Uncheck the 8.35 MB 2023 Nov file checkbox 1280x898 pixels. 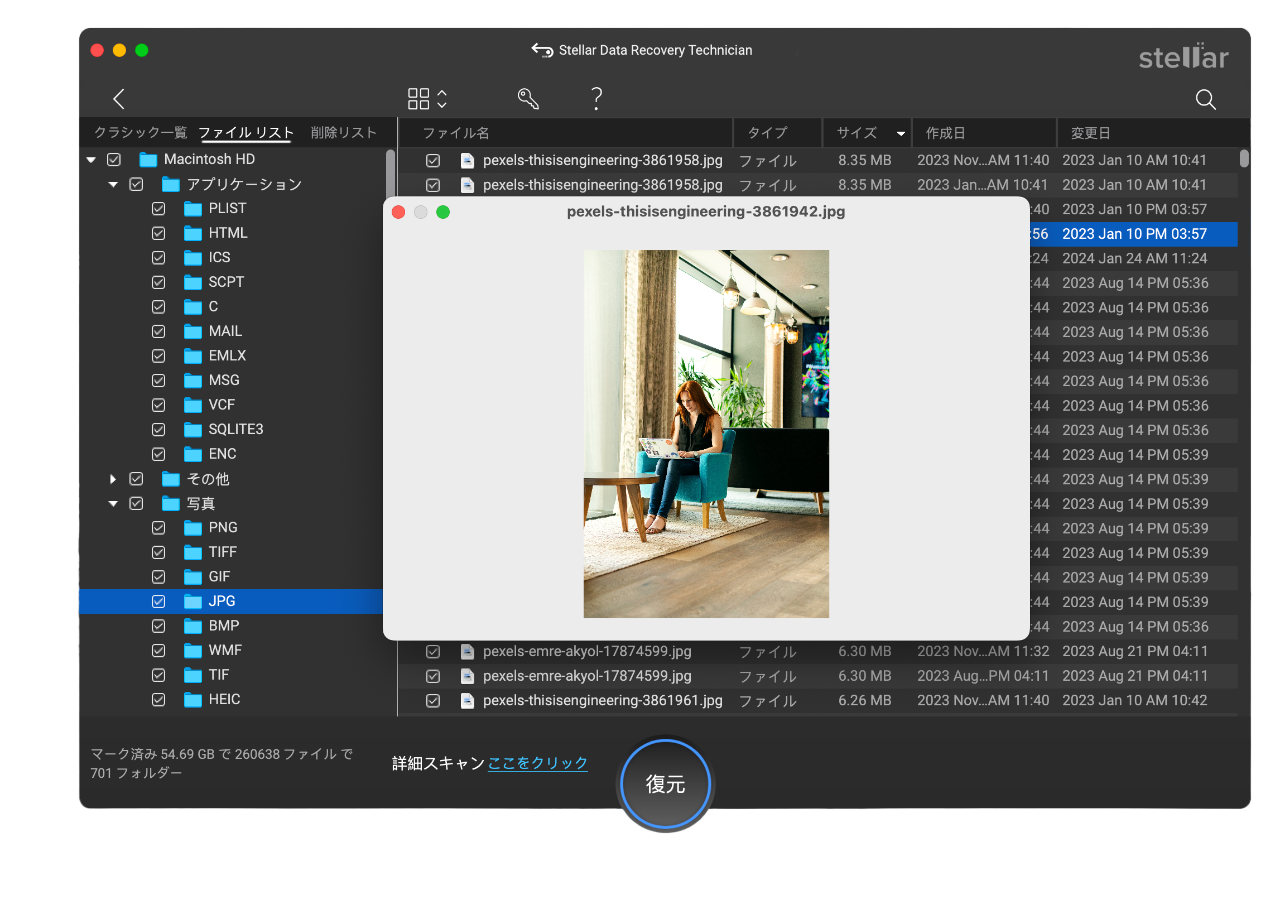[433, 160]
